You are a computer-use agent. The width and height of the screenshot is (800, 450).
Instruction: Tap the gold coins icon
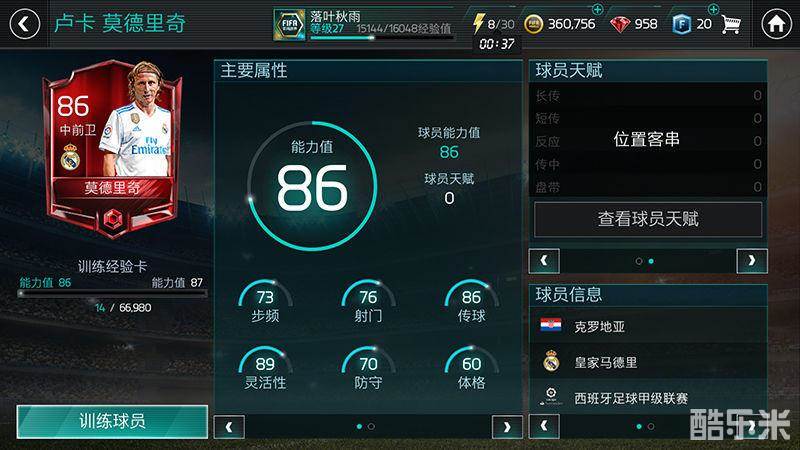click(x=534, y=24)
